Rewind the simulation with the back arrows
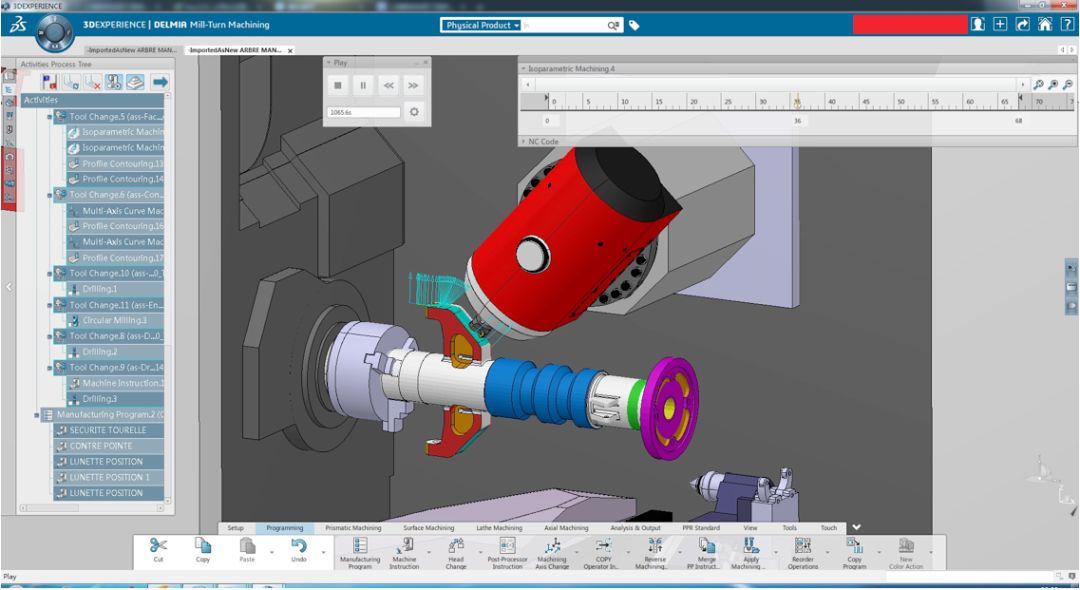1080x590 pixels. (x=388, y=85)
